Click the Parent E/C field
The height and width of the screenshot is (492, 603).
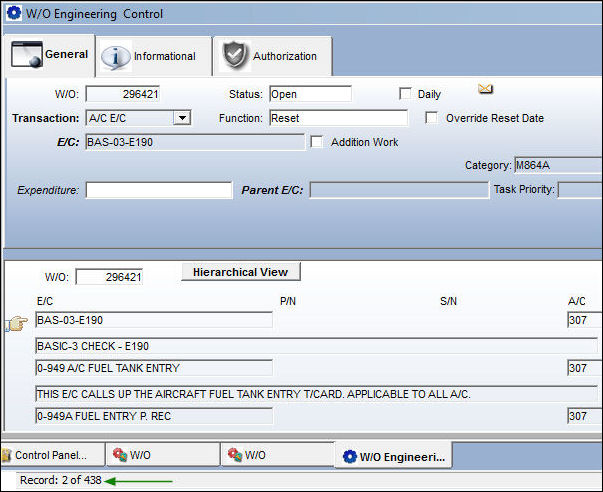[x=399, y=190]
